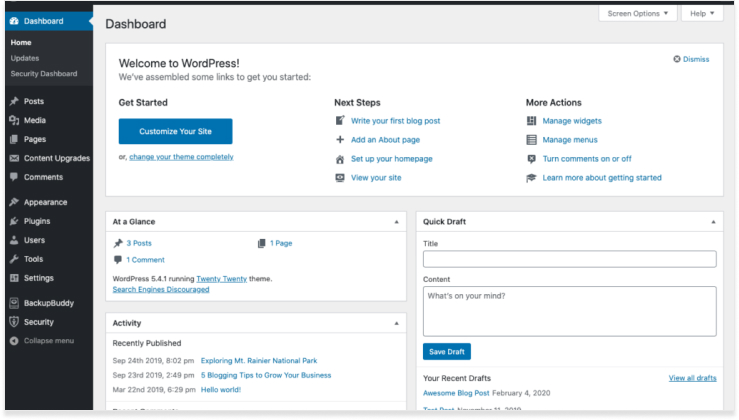The height and width of the screenshot is (420, 739).
Task: Follow the change your theme completely link
Action: (x=181, y=157)
